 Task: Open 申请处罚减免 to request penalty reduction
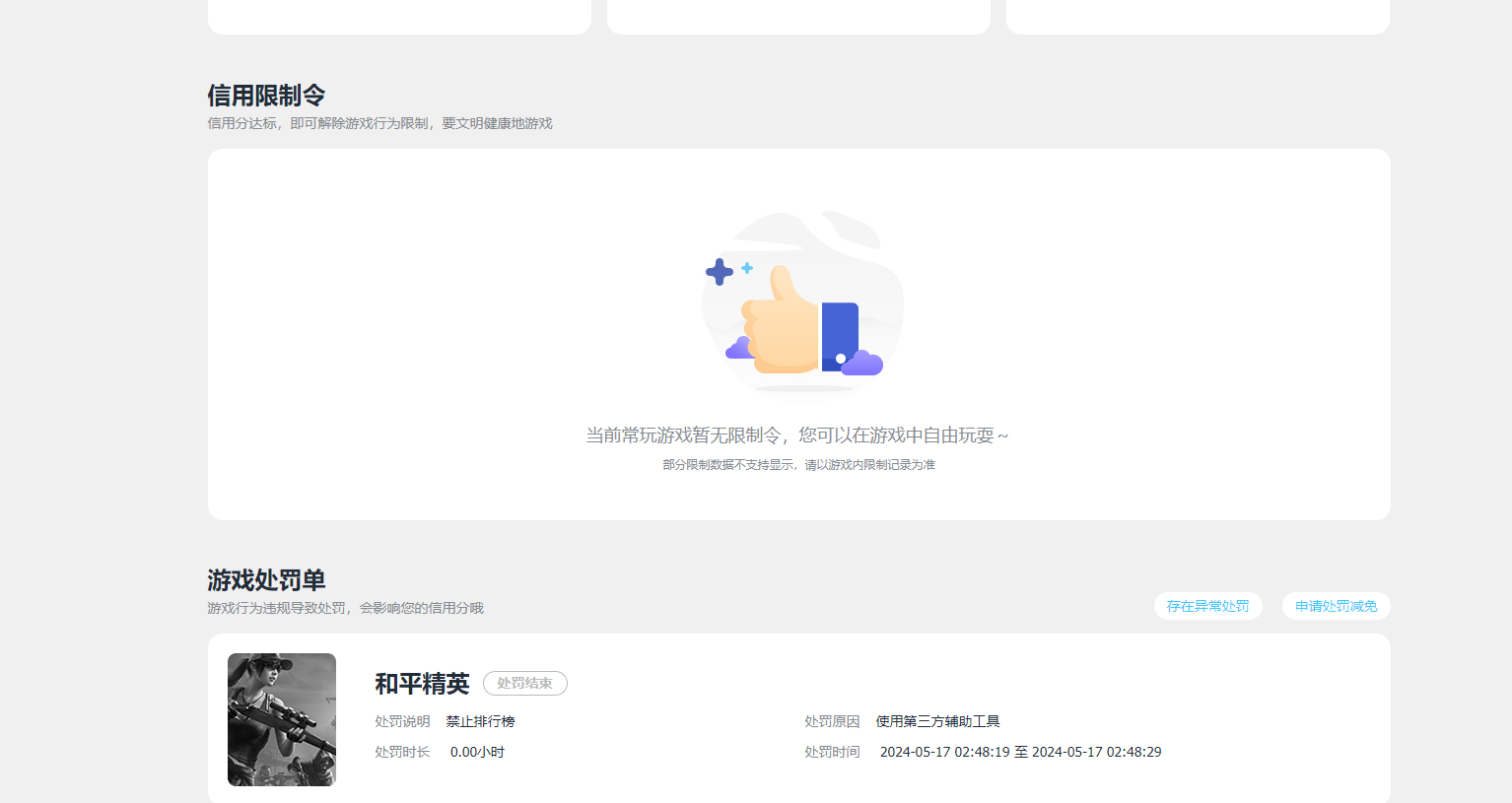[x=1336, y=605]
